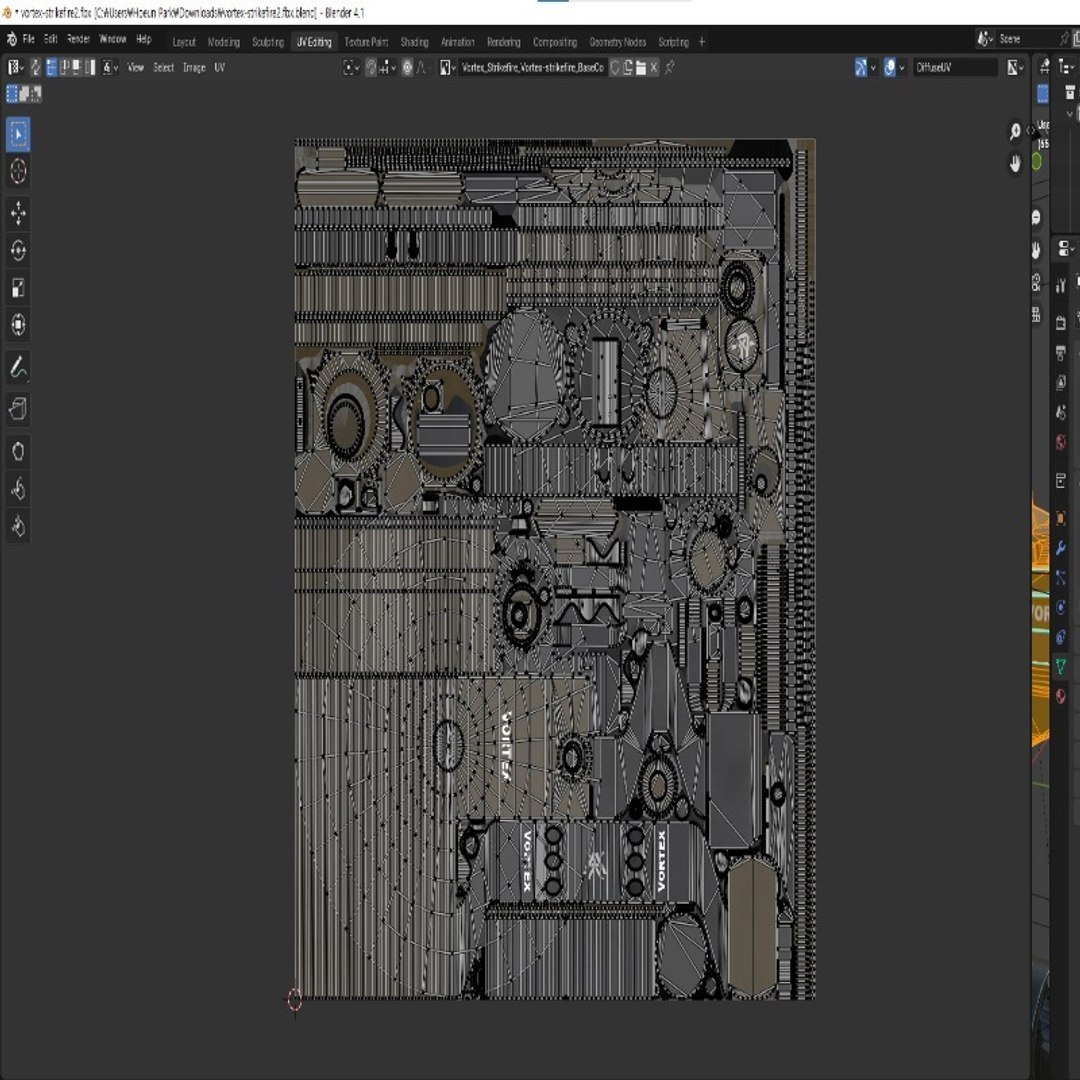The image size is (1080, 1080).
Task: Open the World properties tab
Action: [1061, 442]
